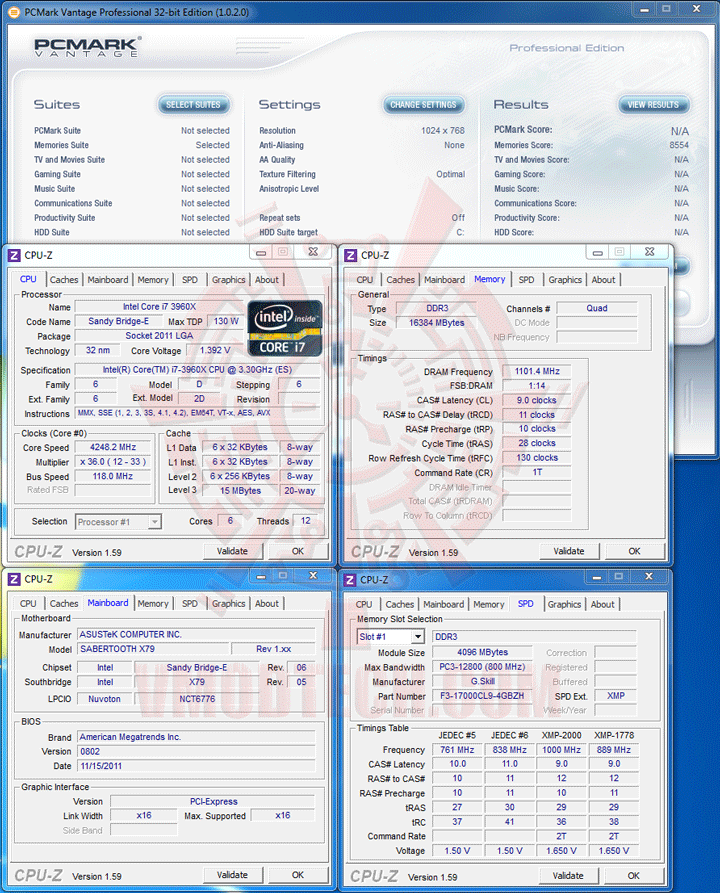Screen dimensions: 720x893
Task: Open Caches tab in top-left CPU-Z window
Action: (x=64, y=280)
